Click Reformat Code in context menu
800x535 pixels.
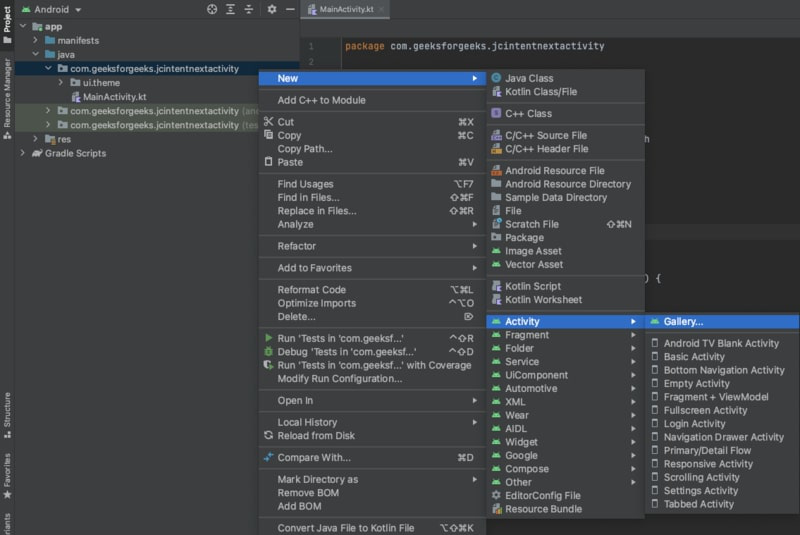point(311,290)
